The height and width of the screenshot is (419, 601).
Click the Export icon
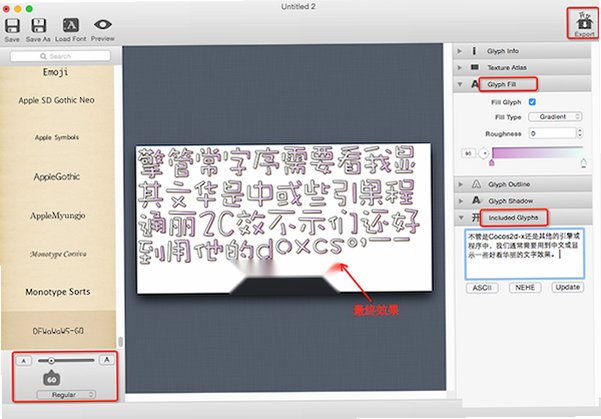[585, 22]
